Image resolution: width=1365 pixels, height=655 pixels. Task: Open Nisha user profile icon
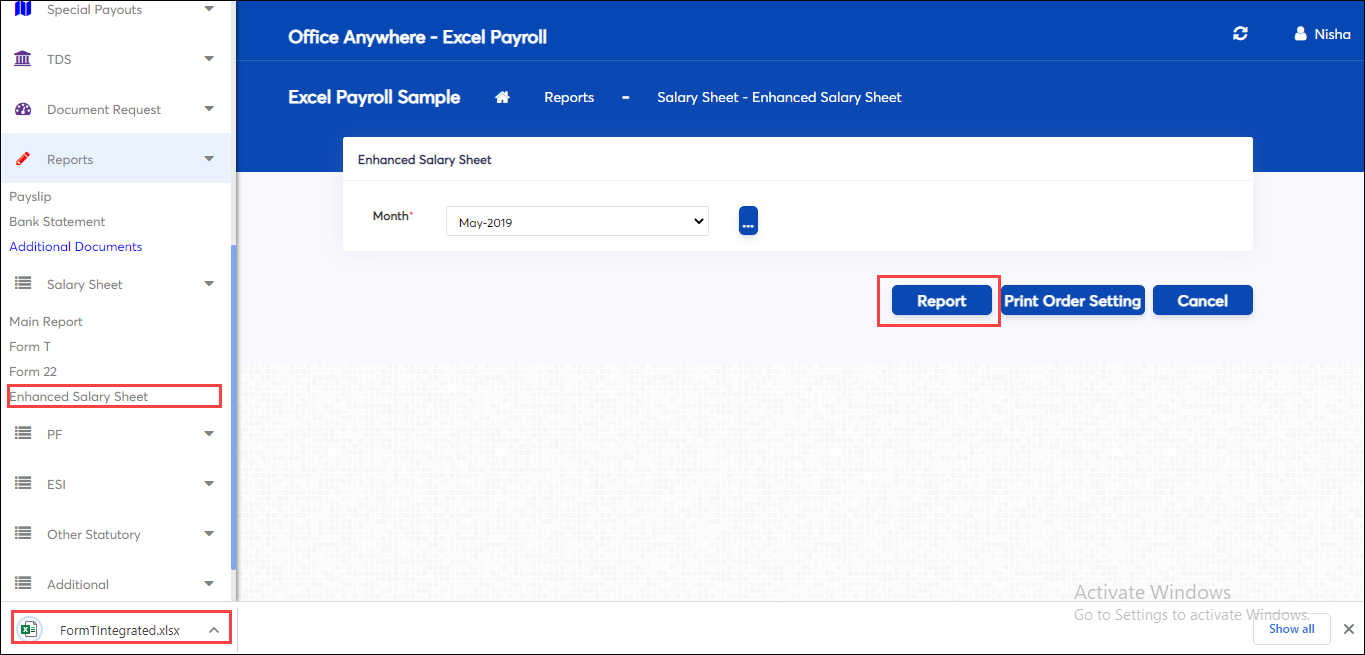[1300, 34]
